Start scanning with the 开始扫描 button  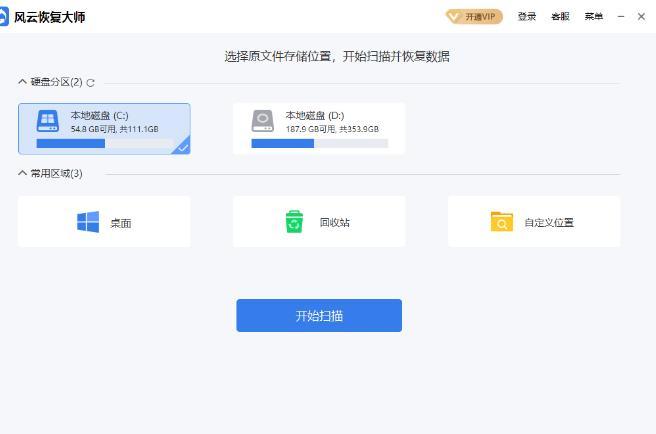319,316
